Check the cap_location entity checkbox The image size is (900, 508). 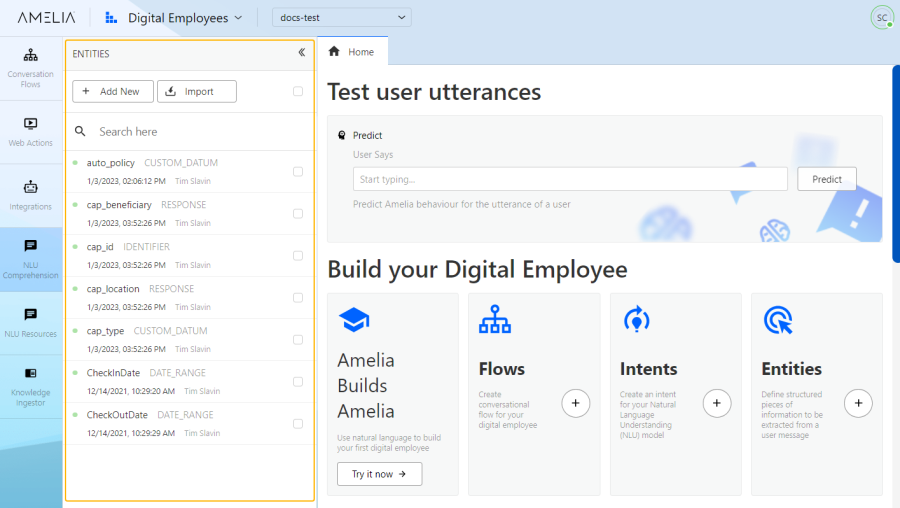(x=298, y=297)
